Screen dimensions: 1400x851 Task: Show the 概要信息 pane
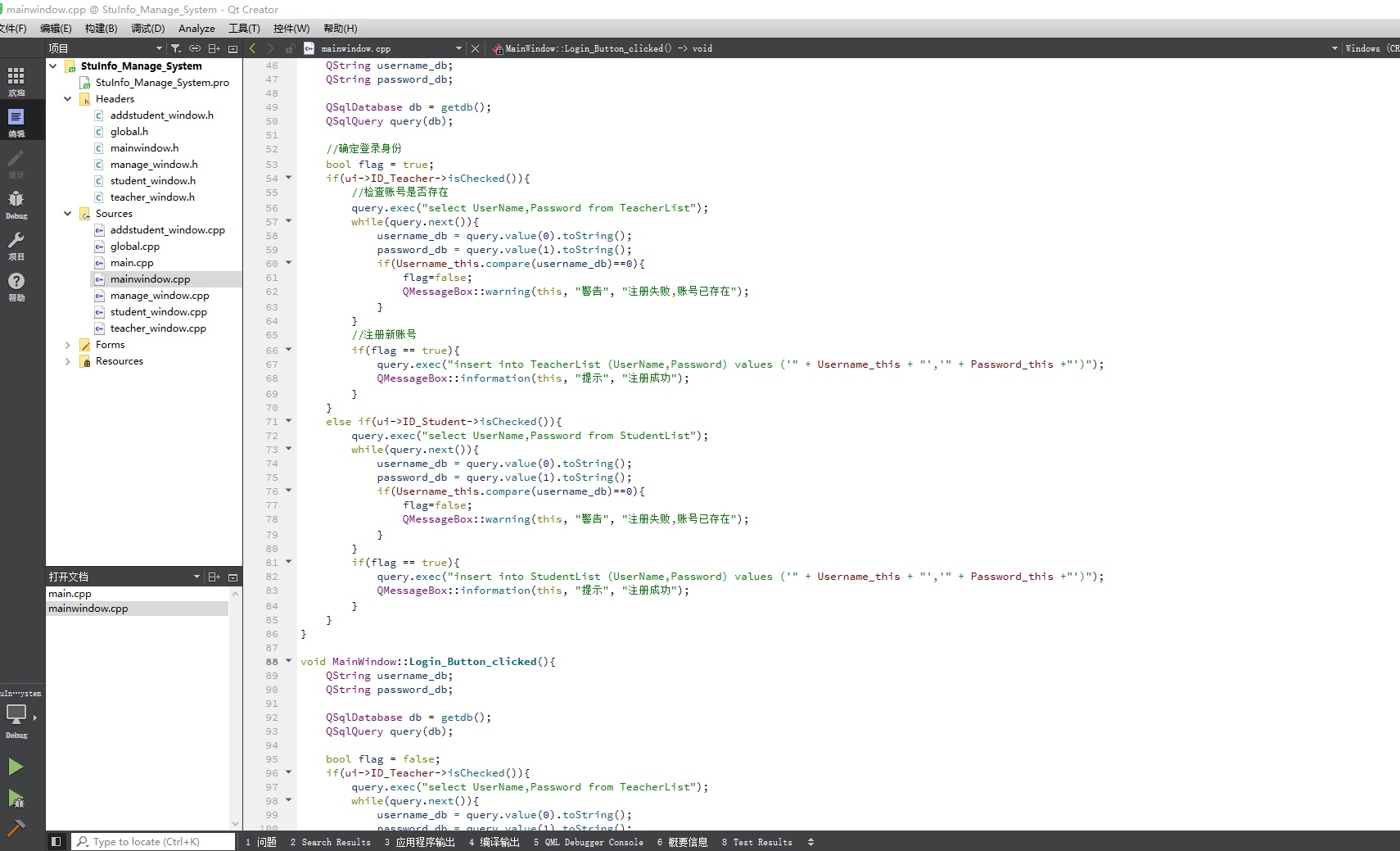(682, 842)
